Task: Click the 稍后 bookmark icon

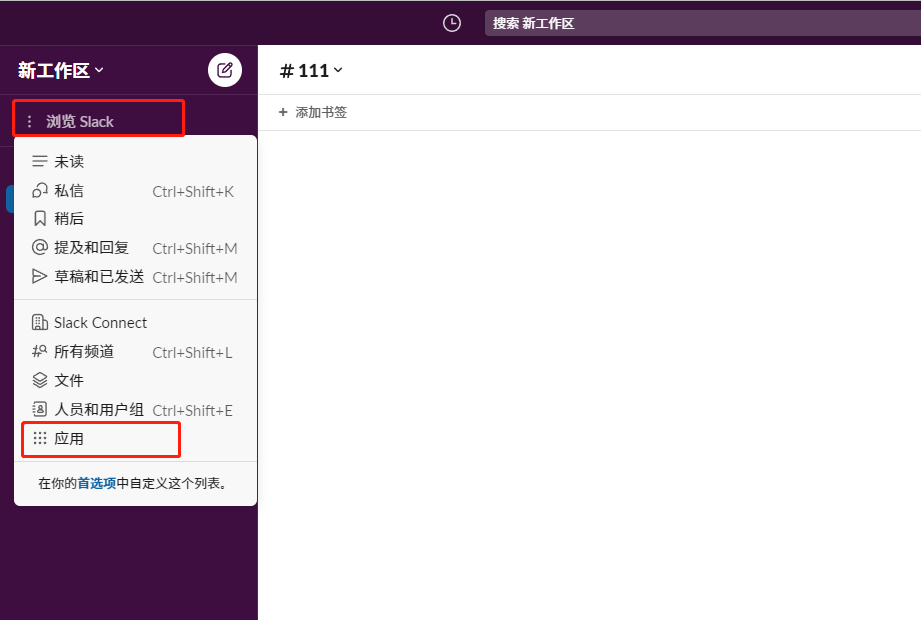Action: (39, 218)
